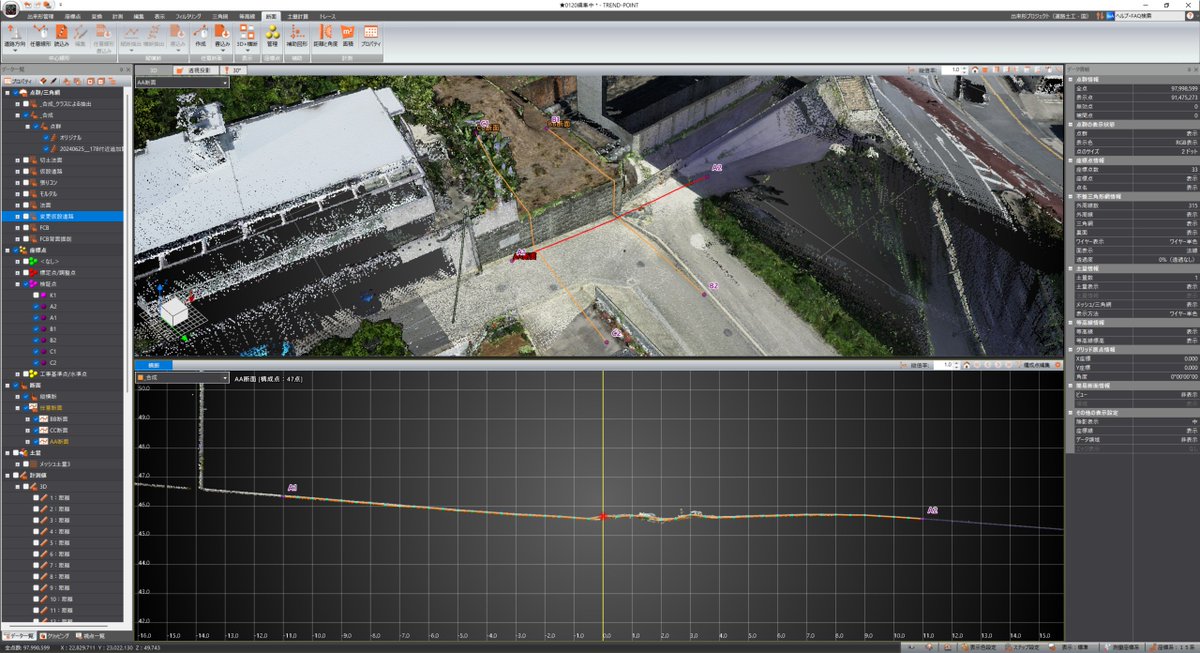This screenshot has height=653, width=1200.
Task: Switch to the 視点一覧 panel tab
Action: (92, 636)
